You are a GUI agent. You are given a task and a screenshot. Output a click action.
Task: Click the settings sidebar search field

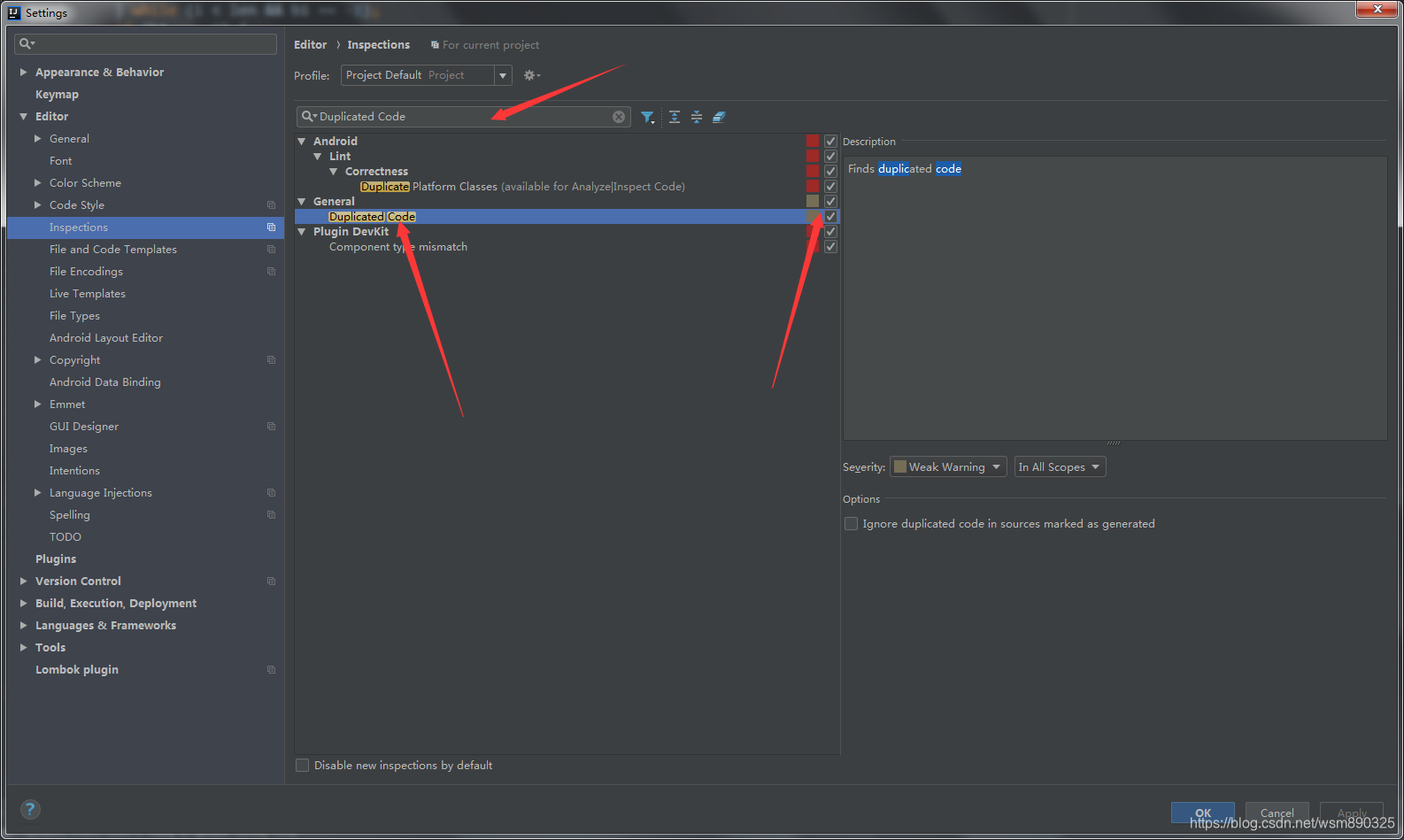(x=146, y=43)
